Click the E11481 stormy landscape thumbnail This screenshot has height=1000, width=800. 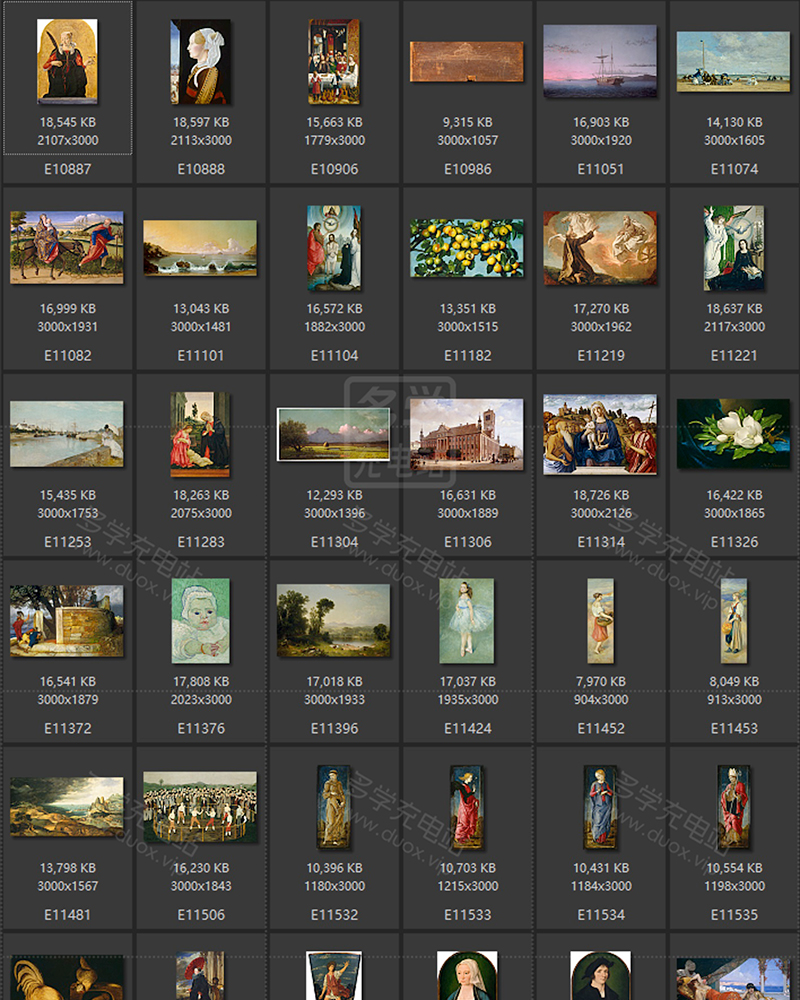67,807
